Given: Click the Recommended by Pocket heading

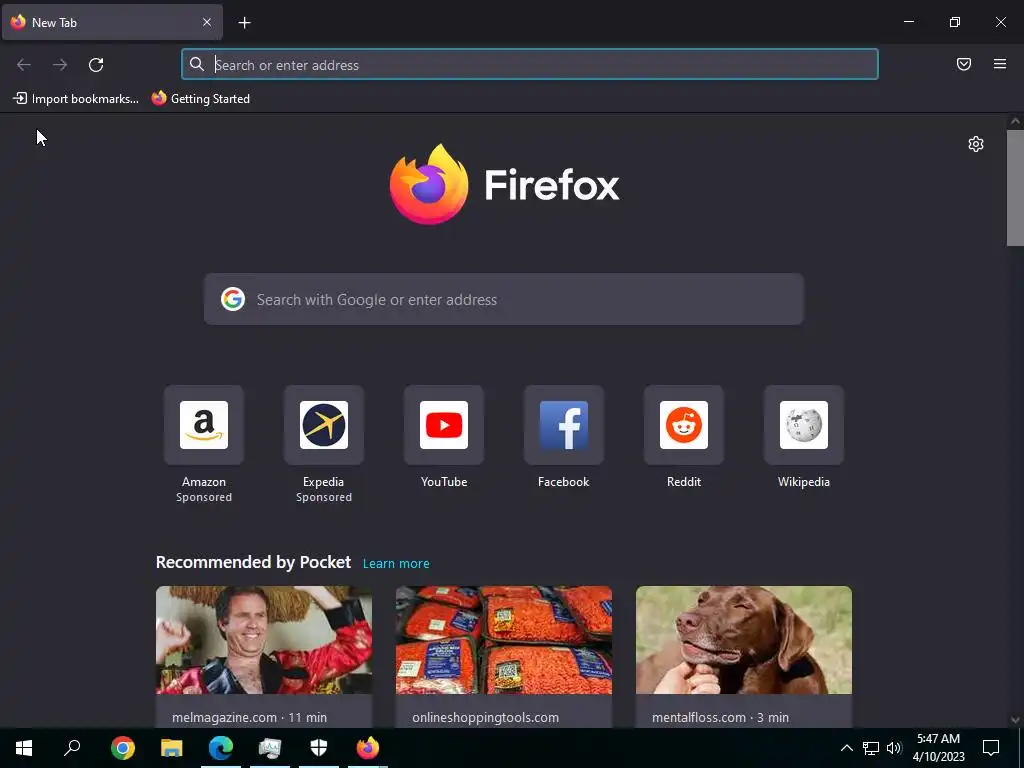Looking at the screenshot, I should click(253, 562).
